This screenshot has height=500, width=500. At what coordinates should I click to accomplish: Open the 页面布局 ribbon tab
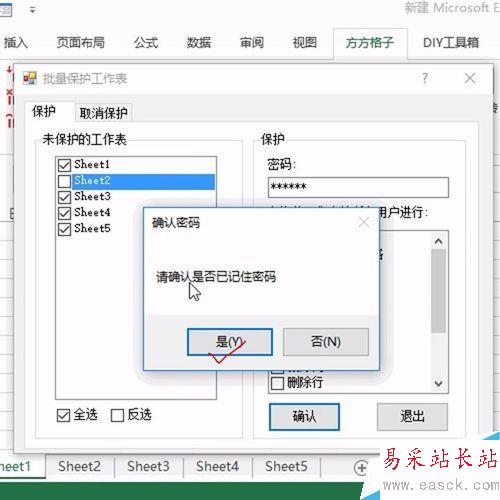click(80, 43)
